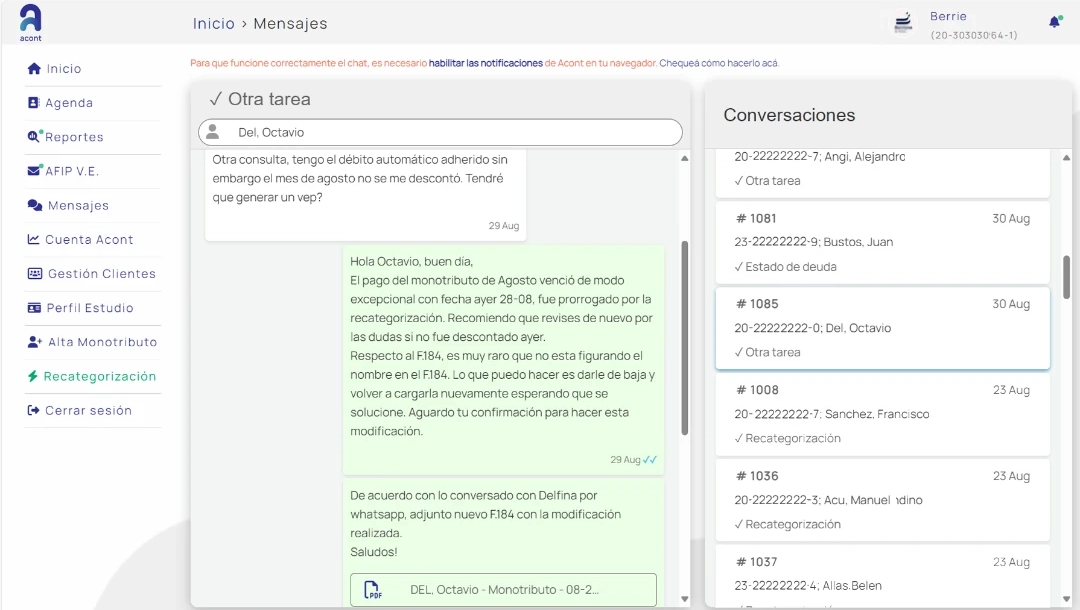Screen dimensions: 1080x610
Task: Click the habilitar las notificaciones link
Action: [485, 63]
